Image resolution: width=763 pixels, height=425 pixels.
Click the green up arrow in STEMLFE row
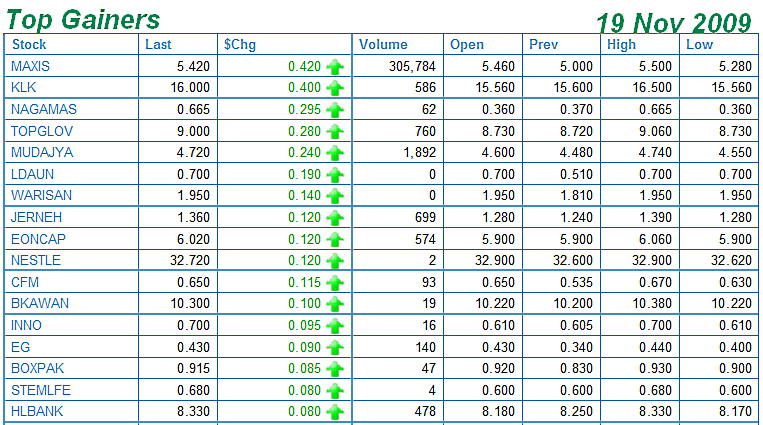(x=335, y=390)
